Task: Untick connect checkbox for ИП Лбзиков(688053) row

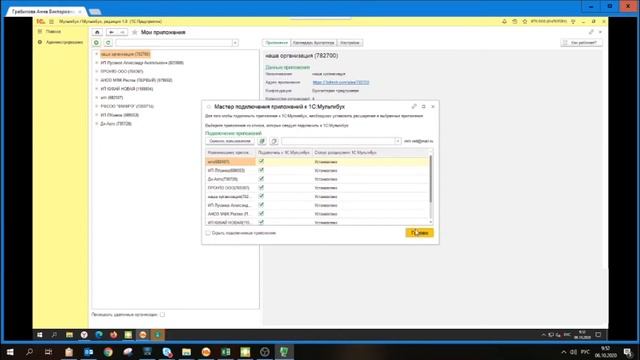Action: coord(261,170)
